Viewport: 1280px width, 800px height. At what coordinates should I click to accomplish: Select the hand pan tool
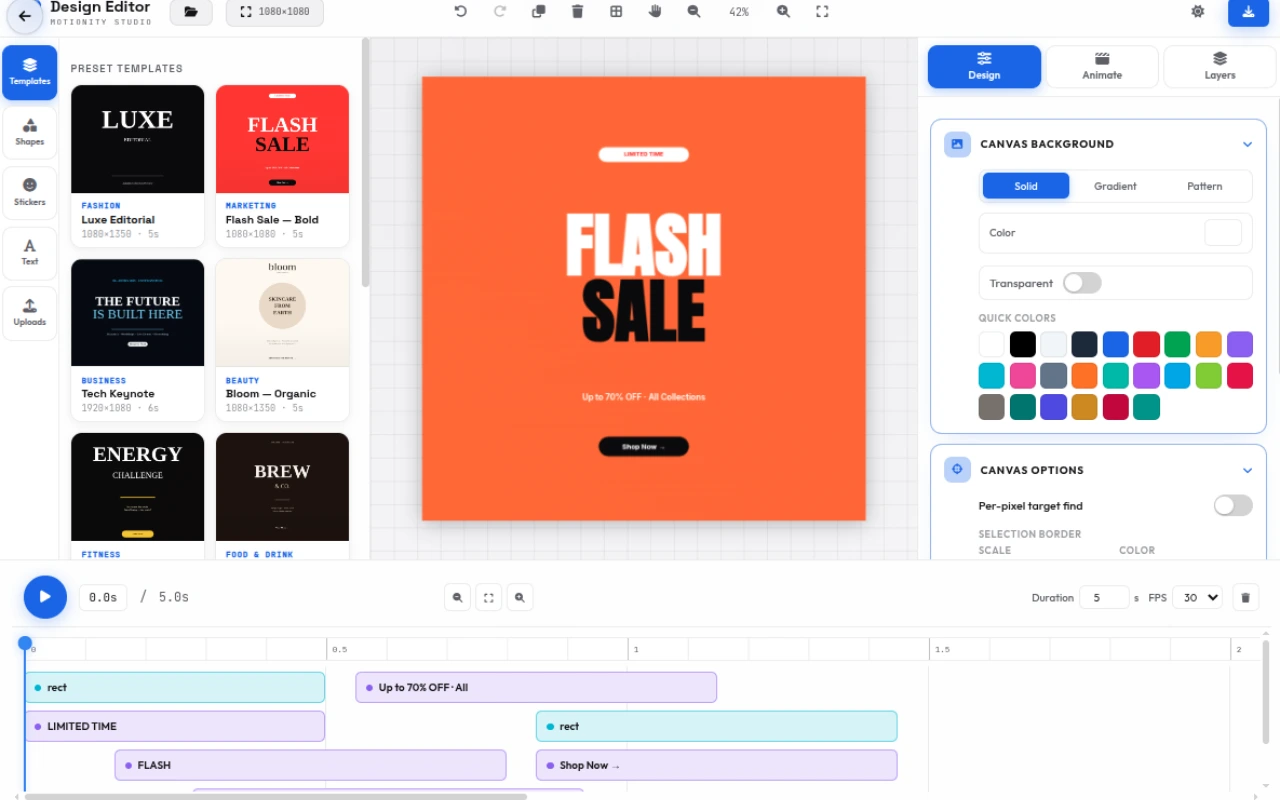655,11
